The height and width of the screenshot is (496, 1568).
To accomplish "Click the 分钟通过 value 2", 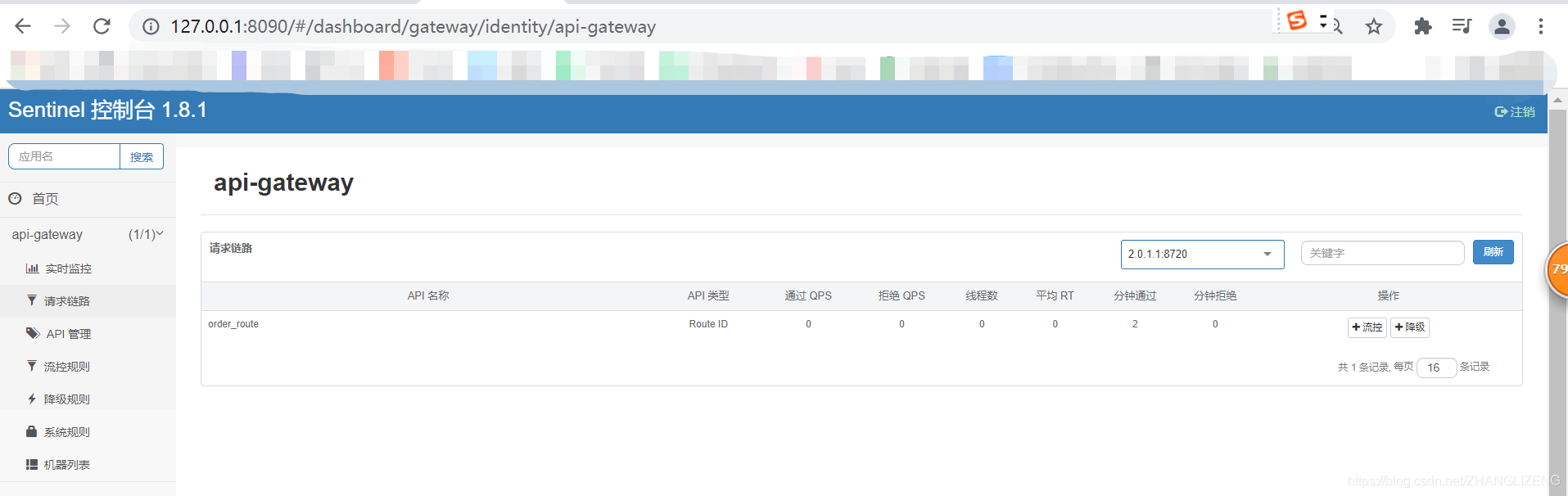I will coord(1135,324).
